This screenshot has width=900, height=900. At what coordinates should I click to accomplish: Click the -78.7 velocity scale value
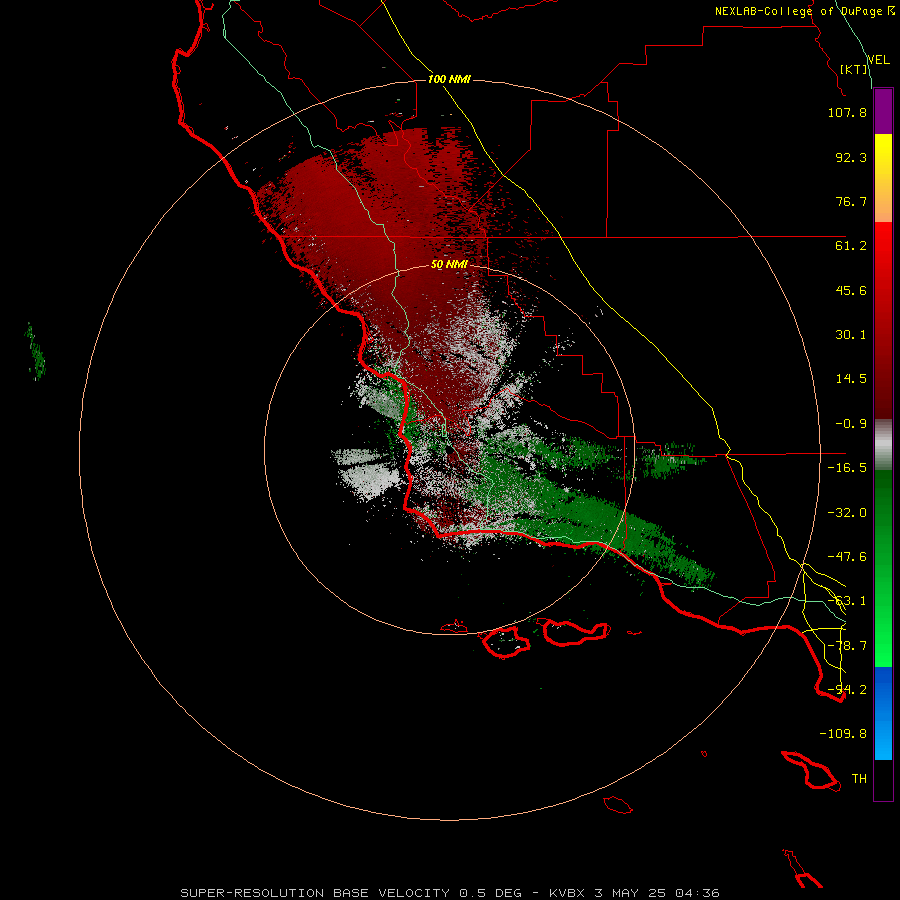coord(847,646)
